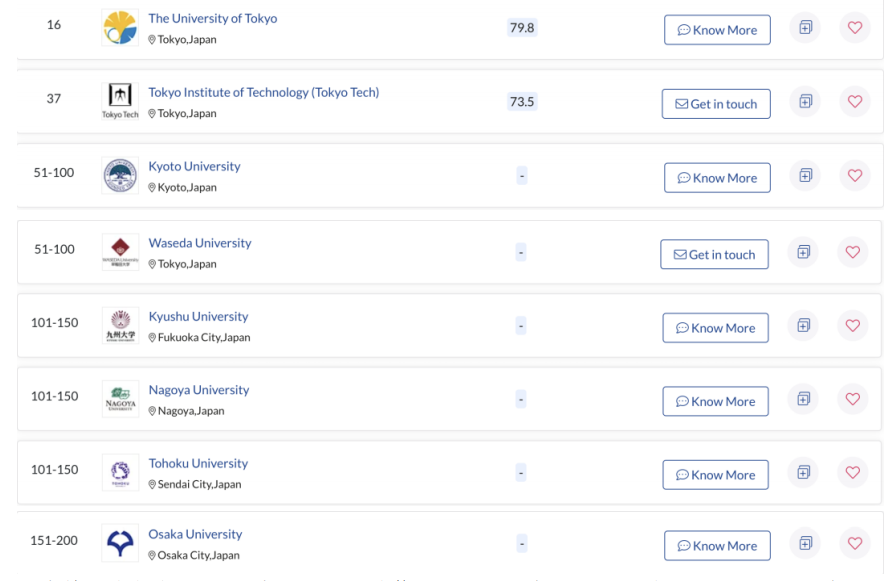Screen dimensions: 893x581
Task: Favorite Kyushu University with heart icon
Action: click(853, 325)
